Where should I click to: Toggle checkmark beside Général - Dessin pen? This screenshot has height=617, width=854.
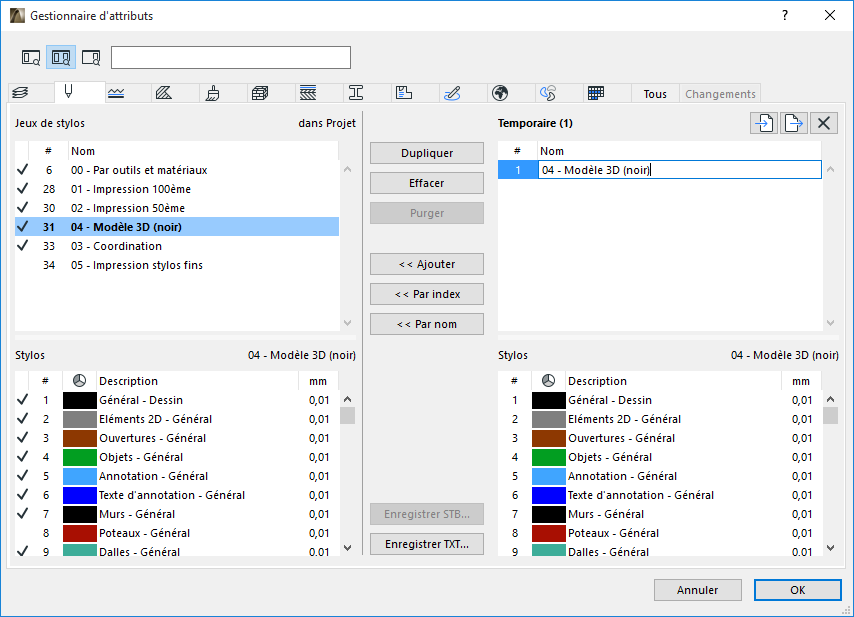[x=22, y=400]
